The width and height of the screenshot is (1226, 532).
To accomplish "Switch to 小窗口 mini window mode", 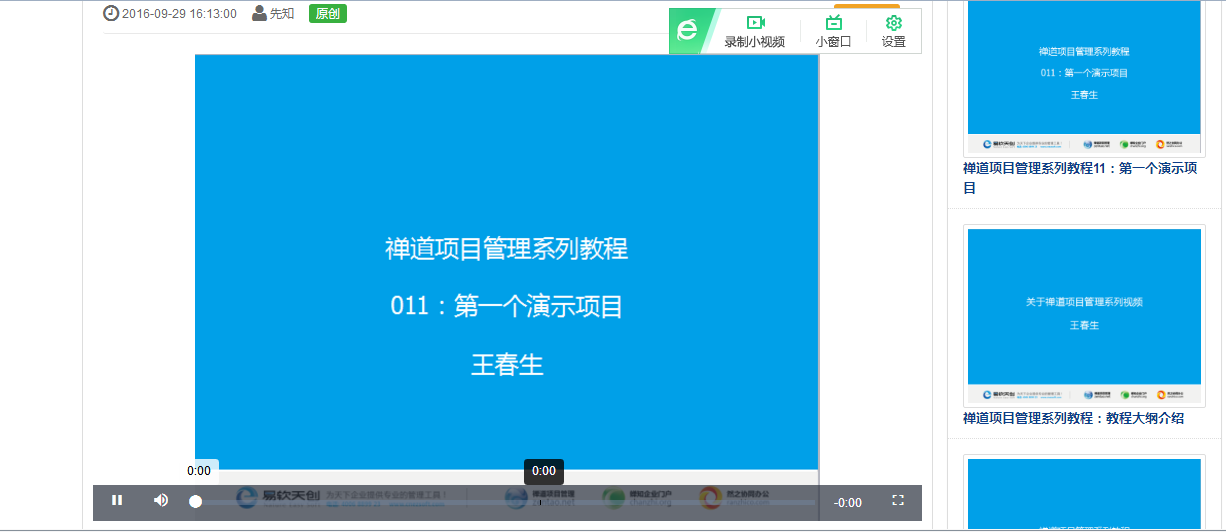I will 833,31.
